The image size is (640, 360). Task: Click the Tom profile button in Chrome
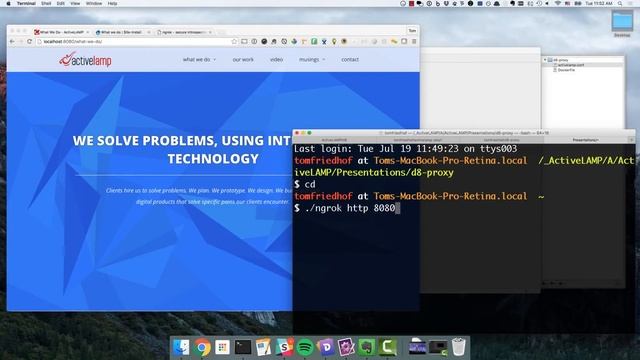[412, 31]
